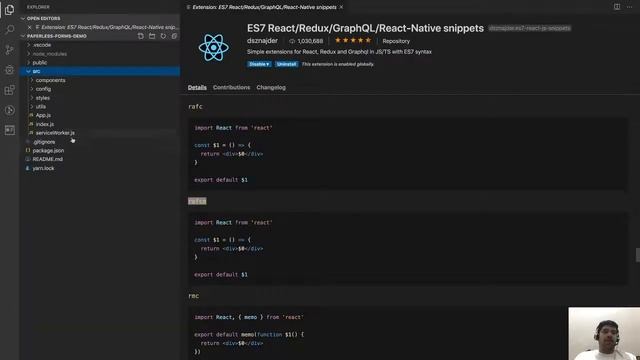Click the extension identifier badge

pos(529,28)
